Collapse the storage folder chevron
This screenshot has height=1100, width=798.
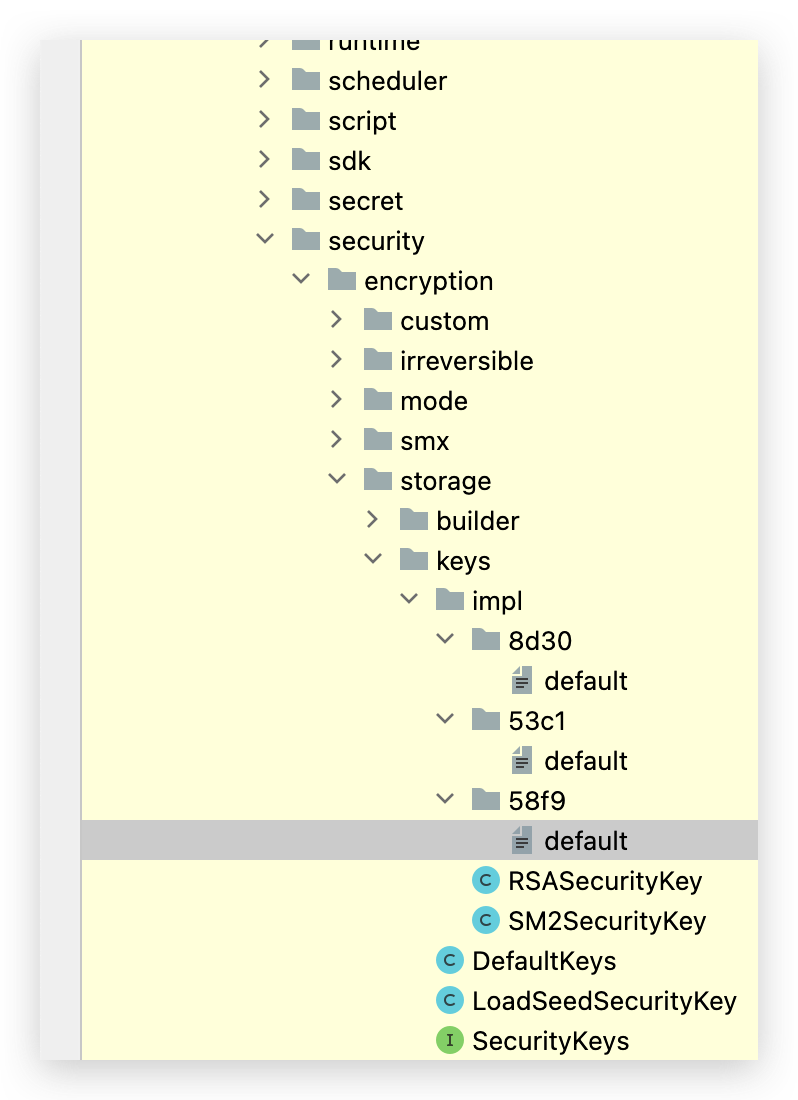point(337,478)
